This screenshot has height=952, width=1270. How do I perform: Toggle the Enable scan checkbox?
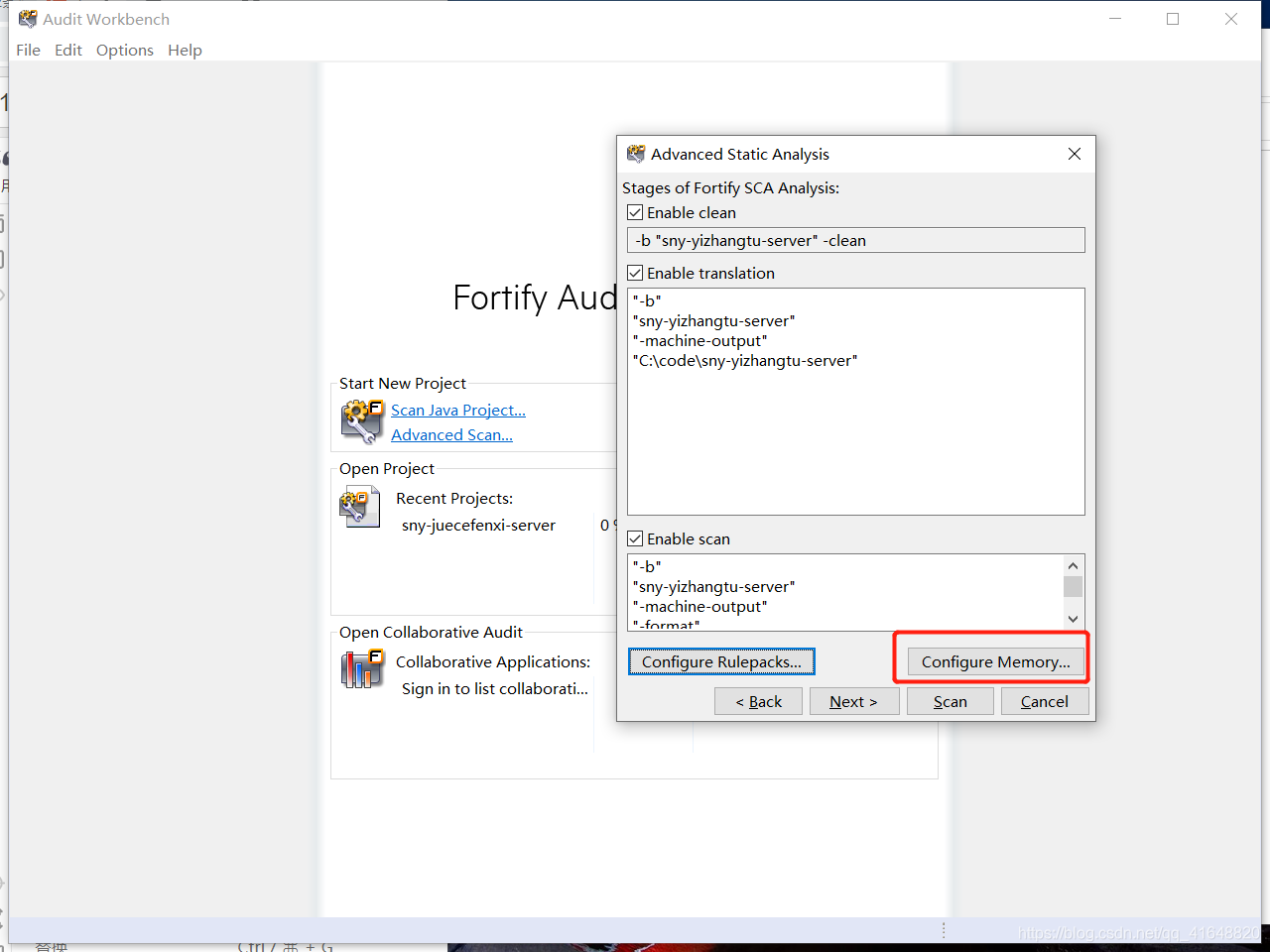click(635, 538)
